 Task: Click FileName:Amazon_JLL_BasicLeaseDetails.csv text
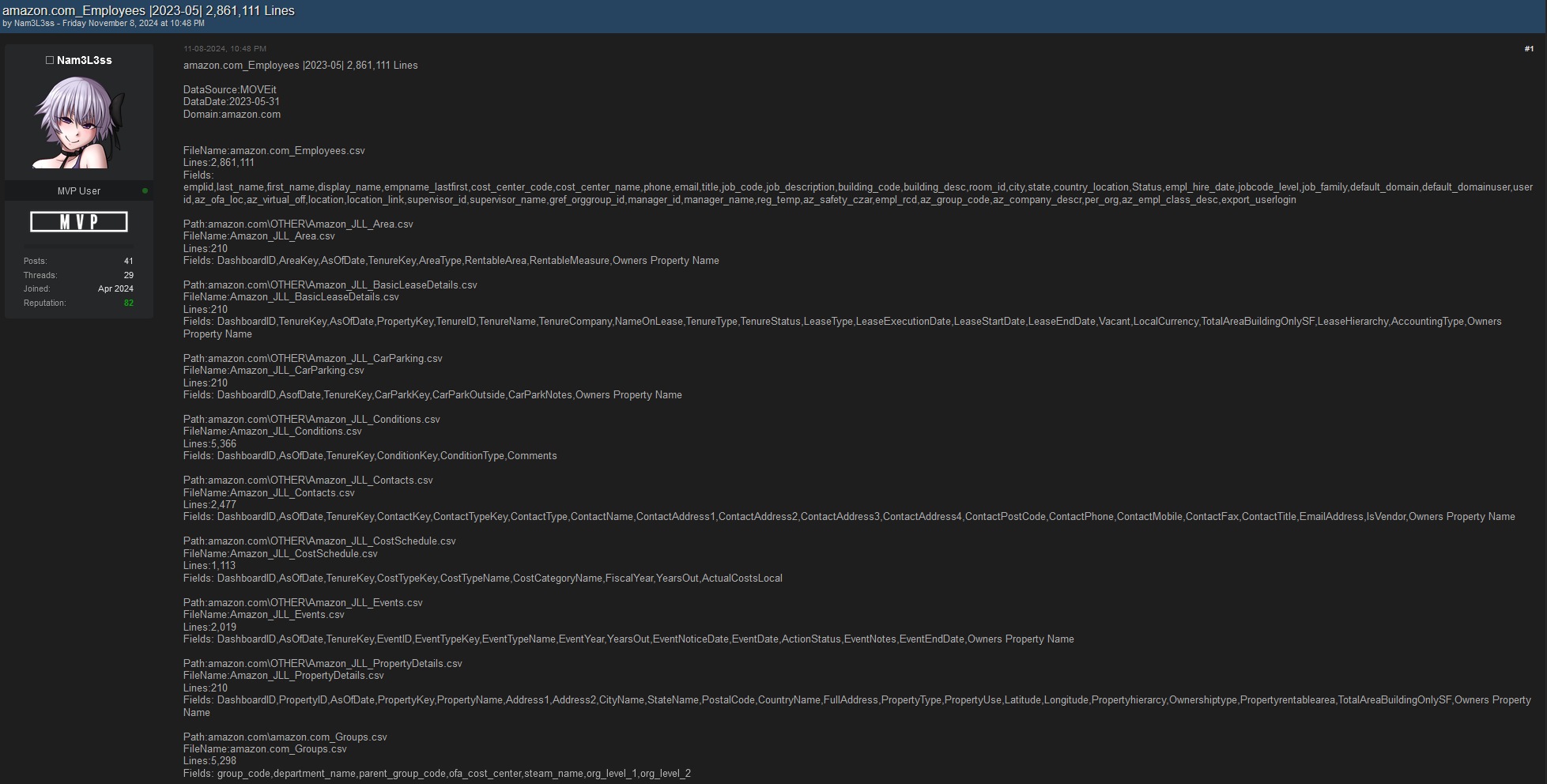[x=291, y=297]
